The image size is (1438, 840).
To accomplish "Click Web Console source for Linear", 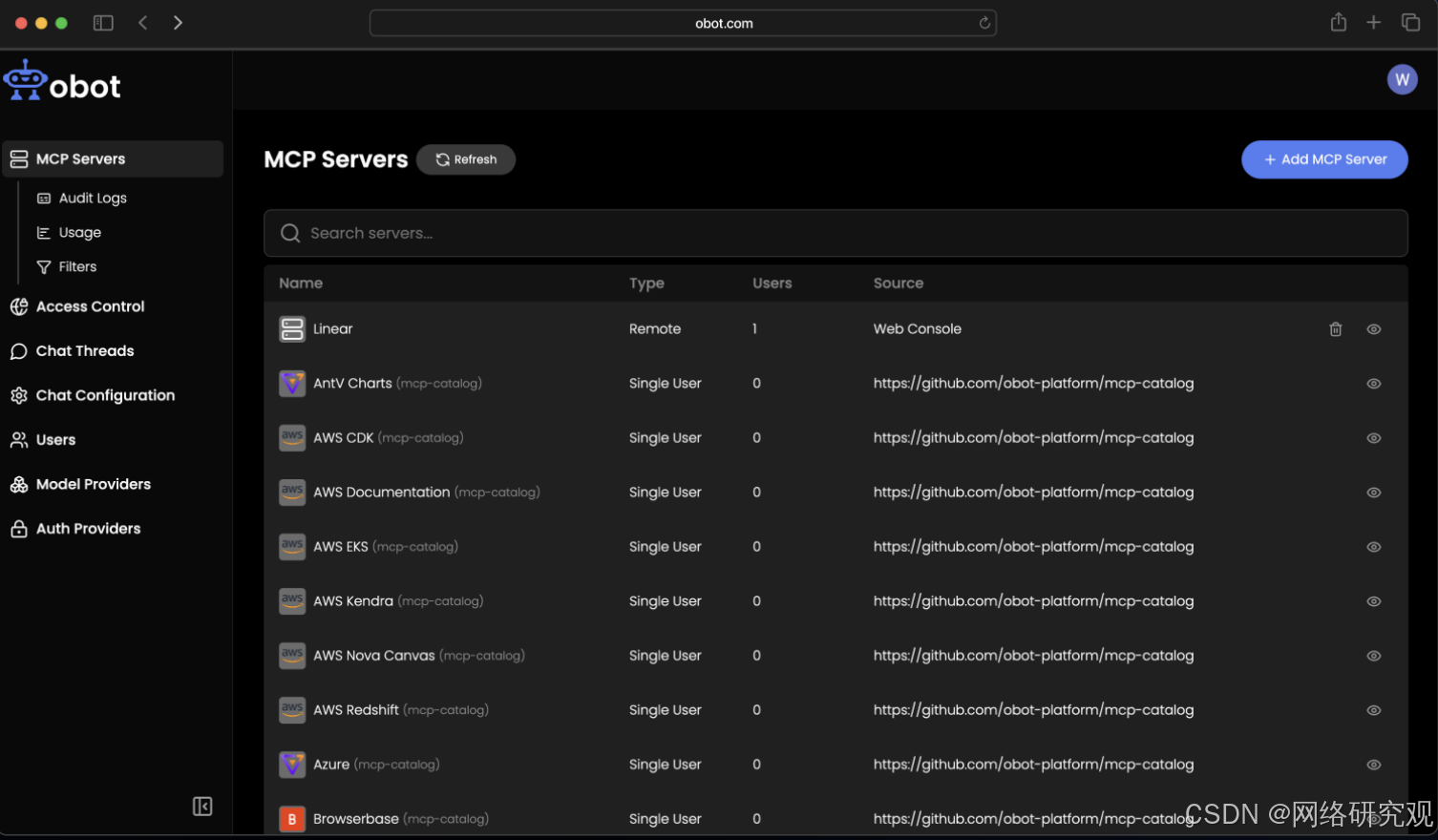I will [918, 329].
